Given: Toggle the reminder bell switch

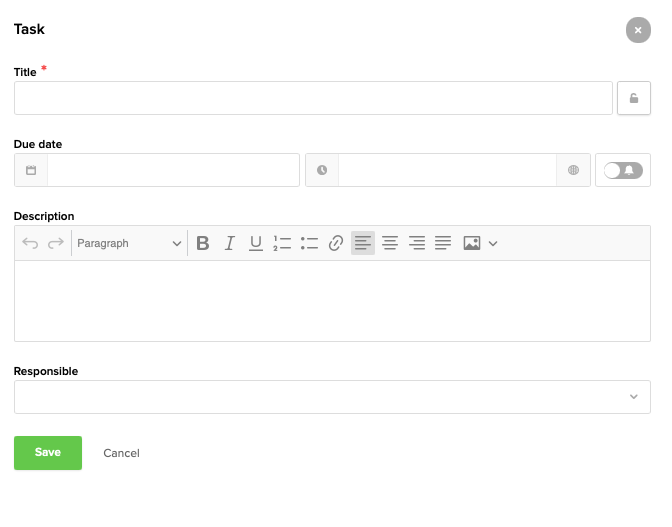Looking at the screenshot, I should (623, 170).
